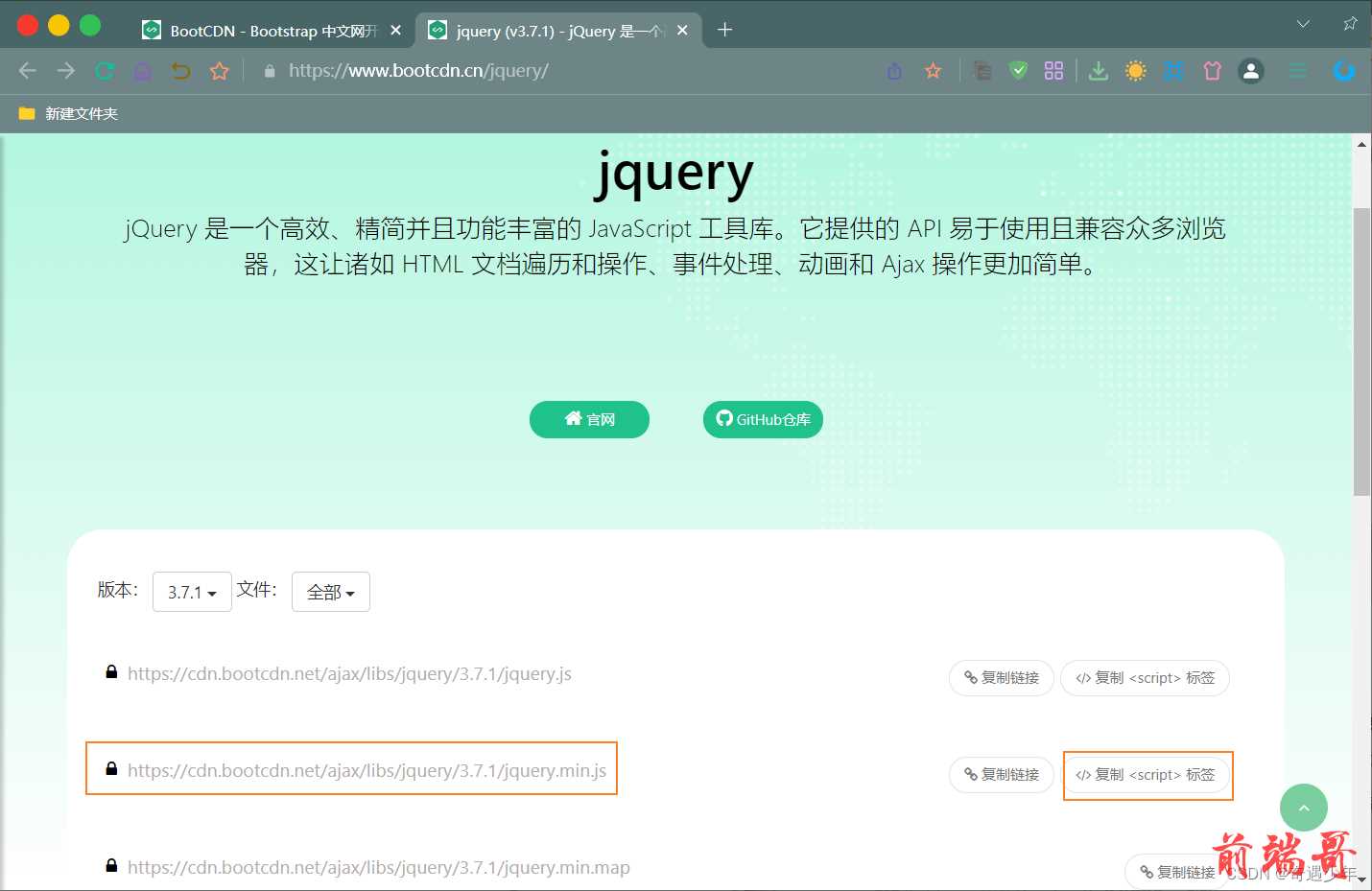Viewport: 1372px width, 891px height.
Task: Click the jquery.min.js CDN link
Action: coord(367,770)
